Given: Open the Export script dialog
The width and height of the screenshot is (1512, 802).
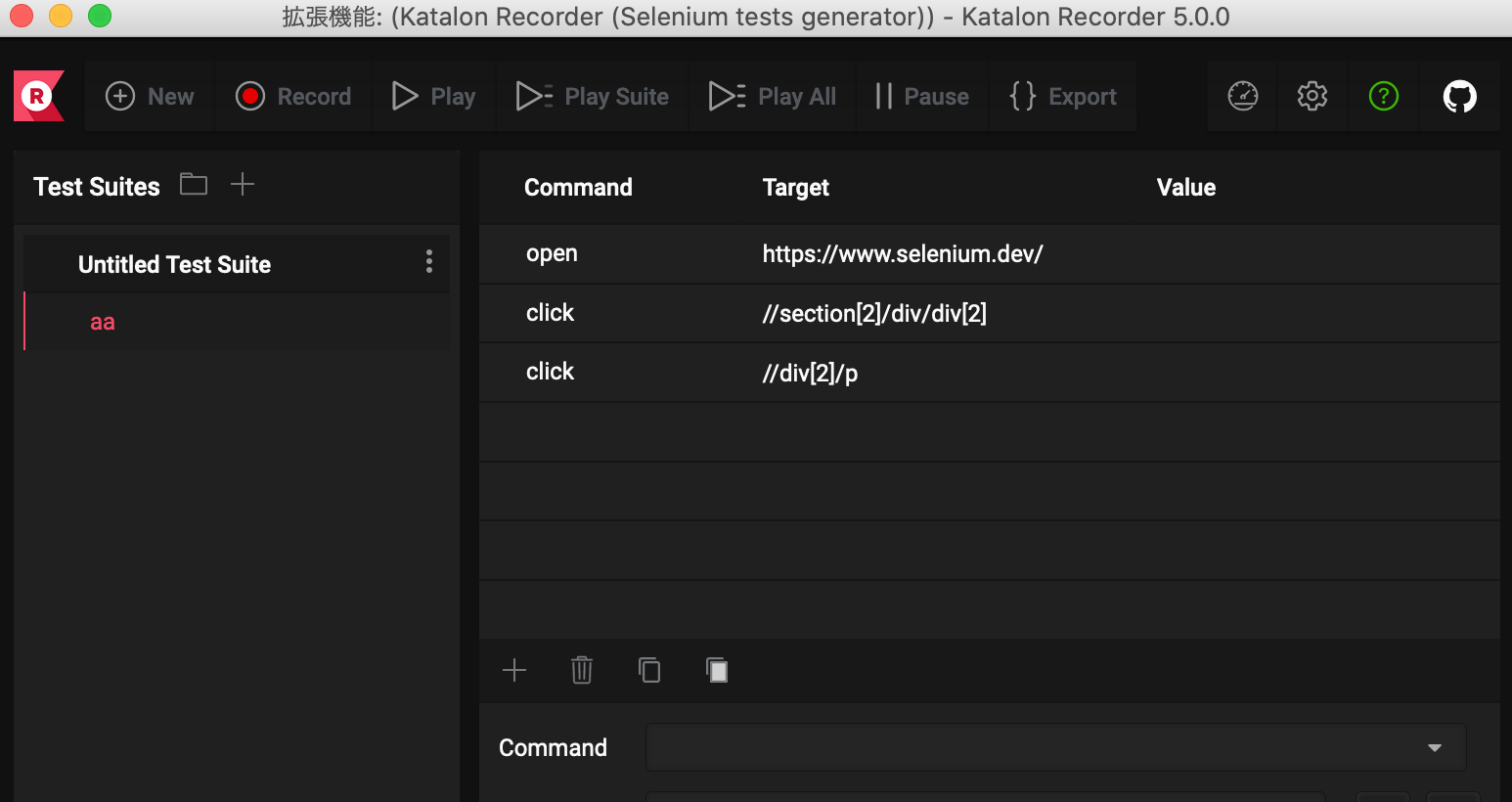Looking at the screenshot, I should tap(1063, 96).
